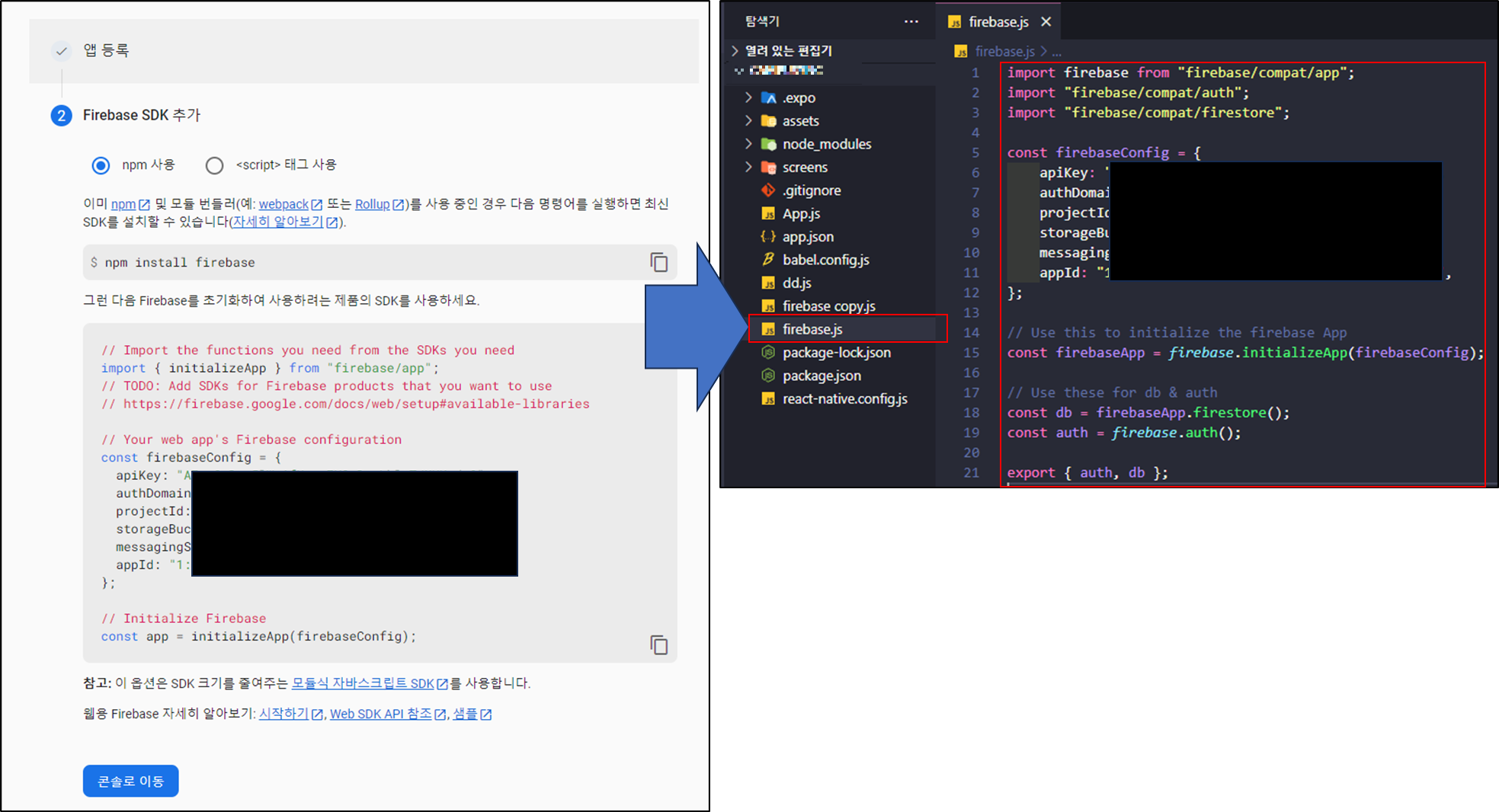The height and width of the screenshot is (812, 1499).
Task: Click the package-lock.json Node icon
Action: (768, 352)
